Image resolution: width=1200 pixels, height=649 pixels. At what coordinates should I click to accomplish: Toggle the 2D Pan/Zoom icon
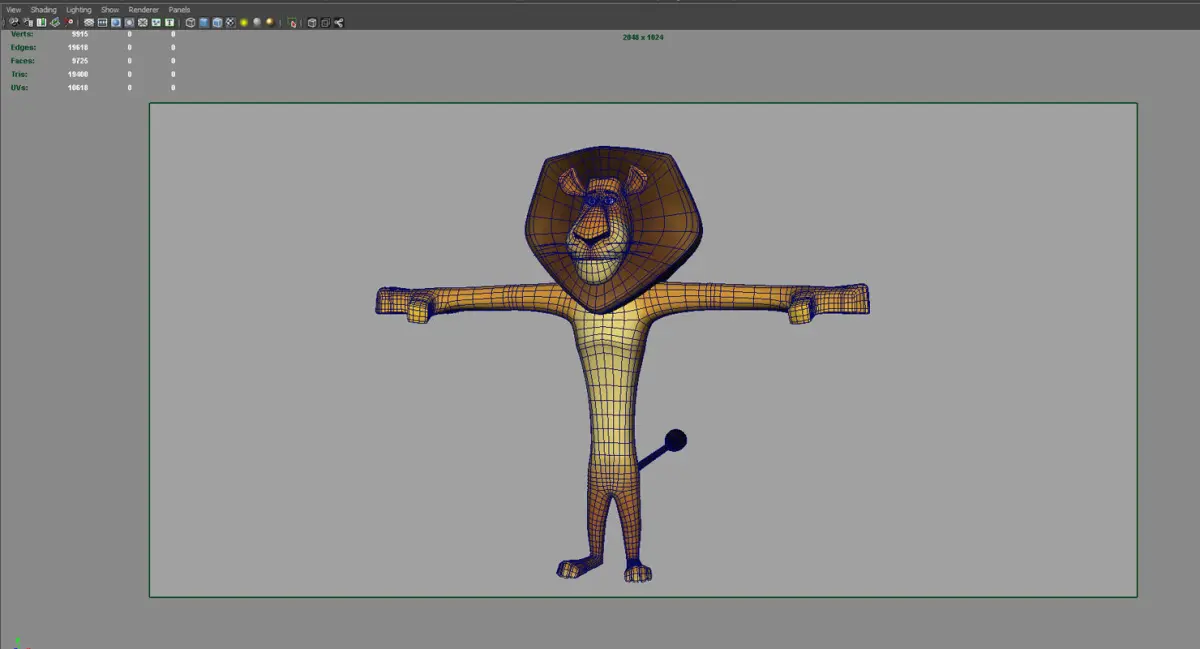pos(69,22)
